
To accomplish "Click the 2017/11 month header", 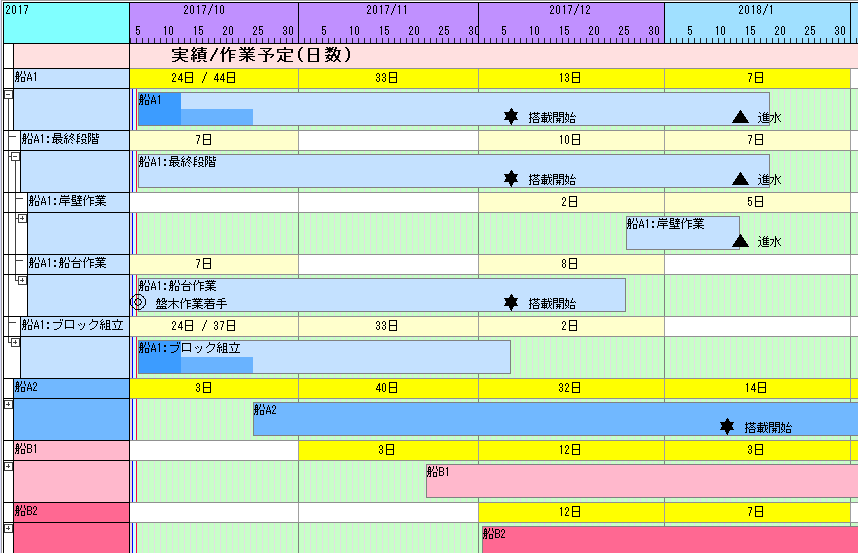I will (388, 9).
